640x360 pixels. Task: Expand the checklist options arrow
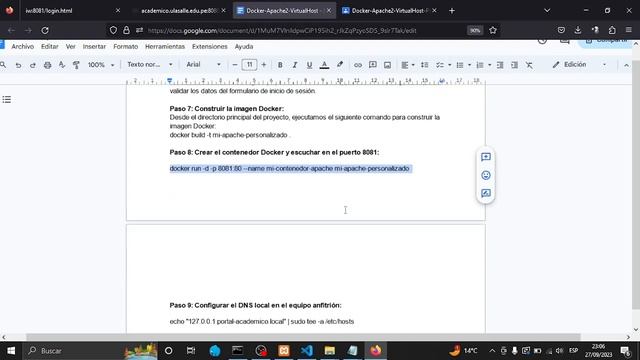coord(450,65)
